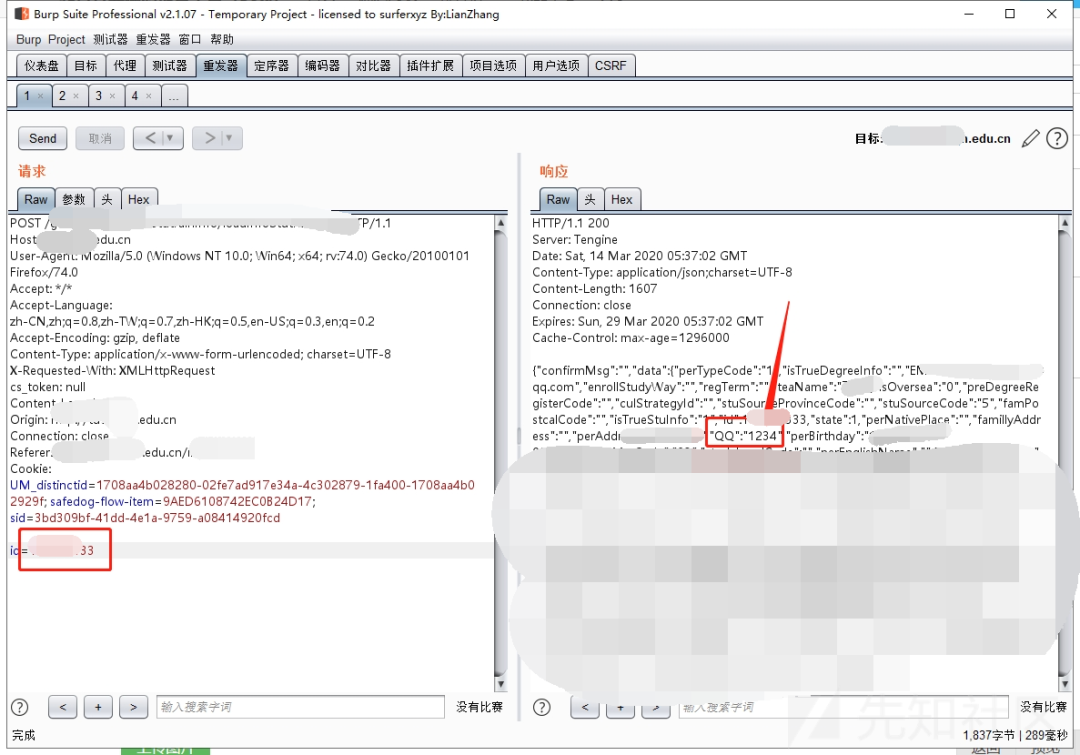Switch to the 代理 tab

click(x=125, y=65)
